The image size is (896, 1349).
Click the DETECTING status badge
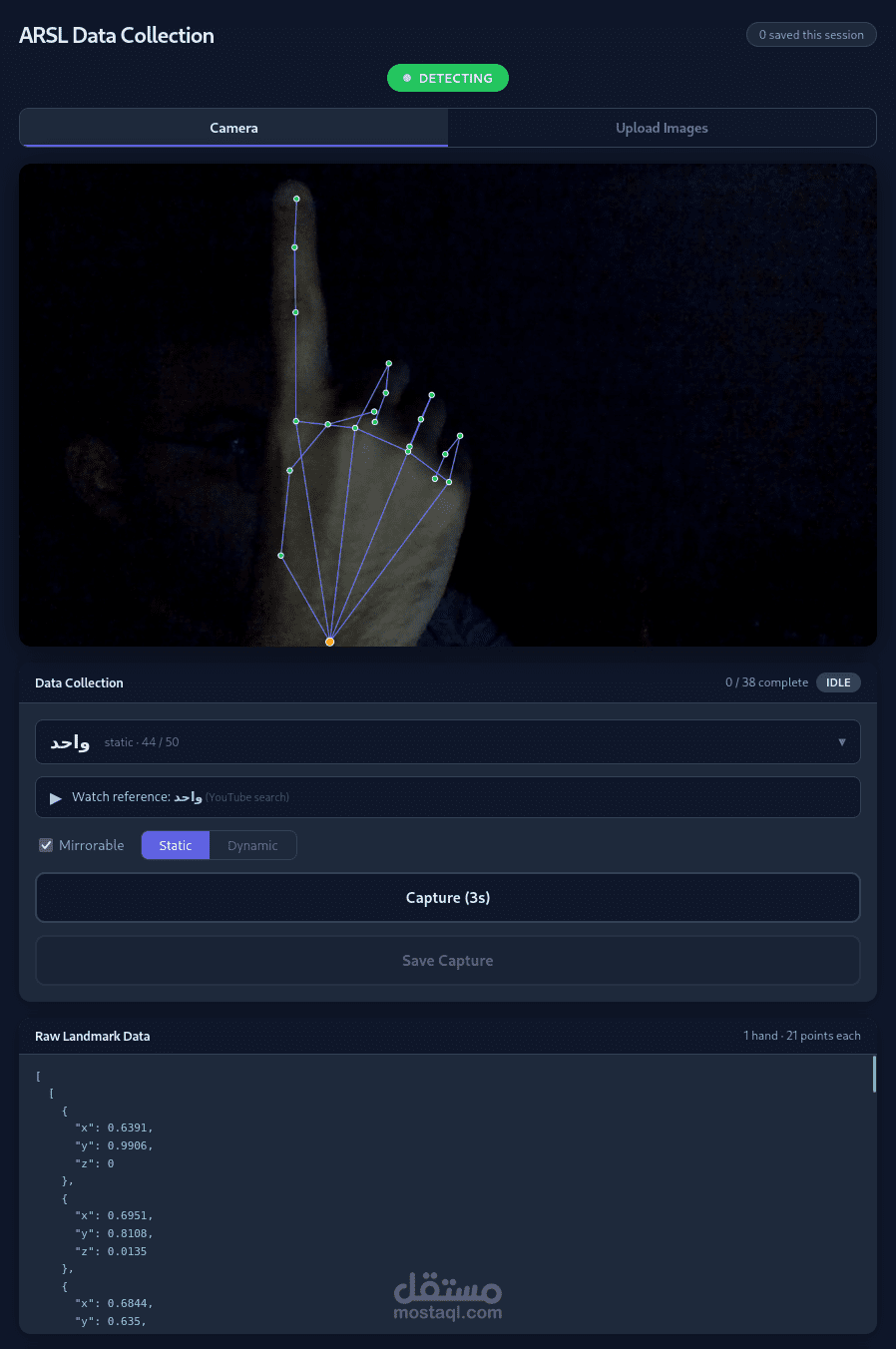pos(448,78)
